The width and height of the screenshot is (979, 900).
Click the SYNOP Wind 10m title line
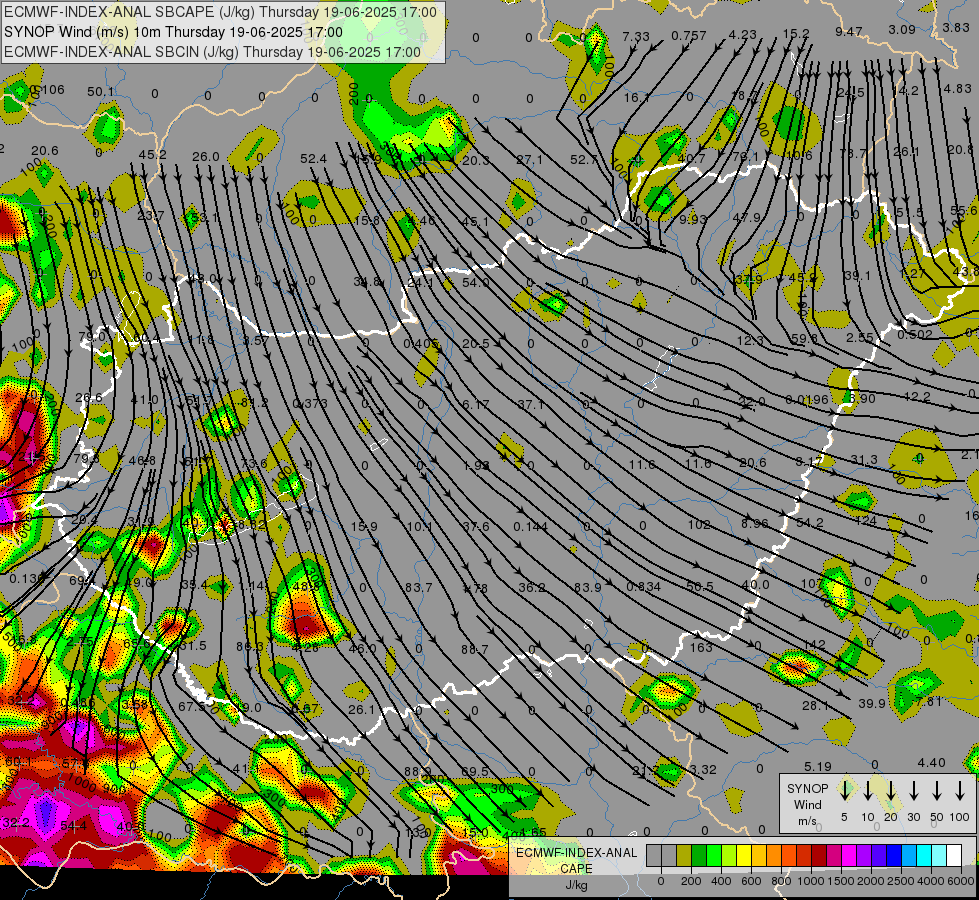[173, 32]
